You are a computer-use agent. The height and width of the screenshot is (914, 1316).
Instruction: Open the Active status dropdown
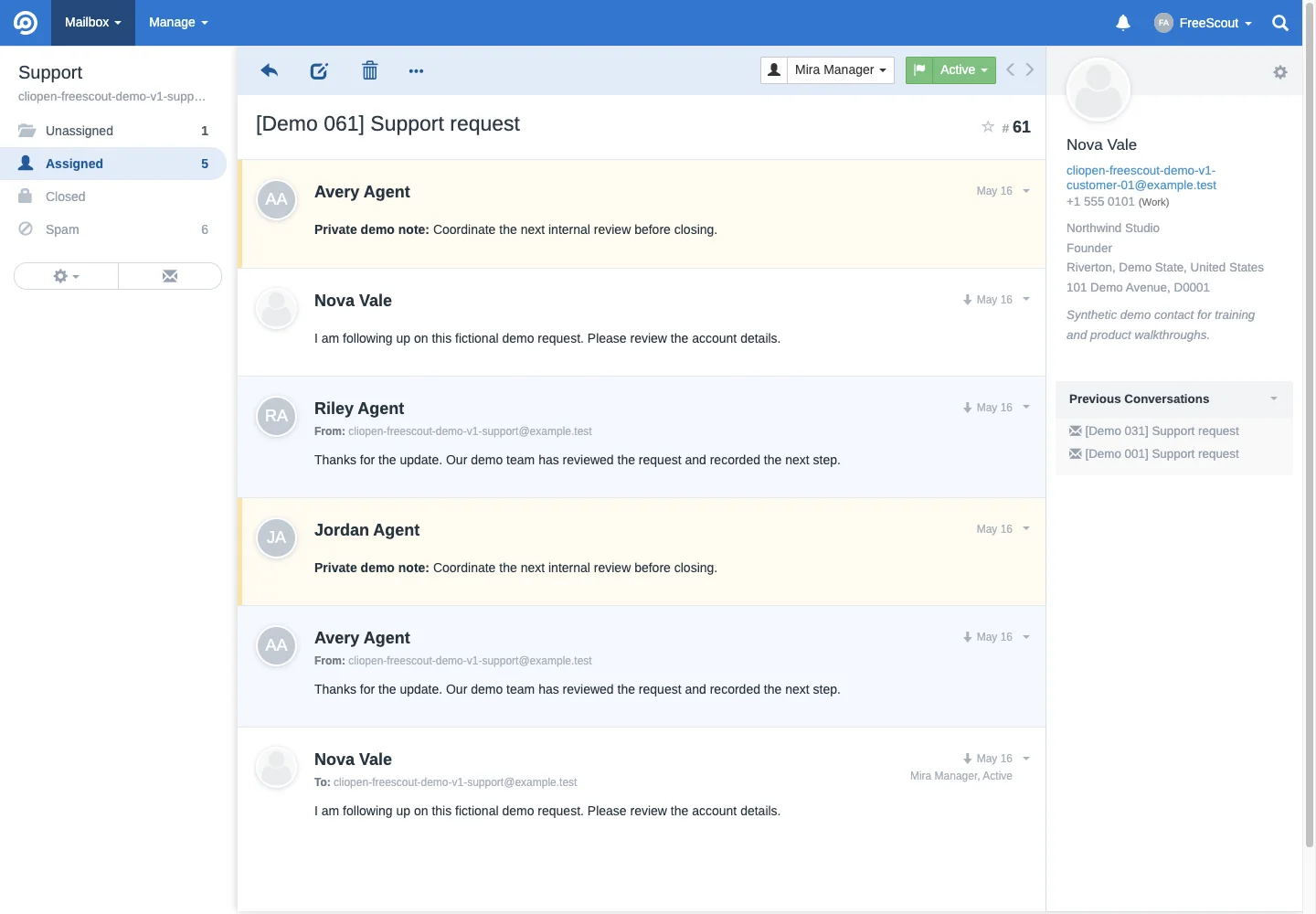pyautogui.click(x=963, y=69)
